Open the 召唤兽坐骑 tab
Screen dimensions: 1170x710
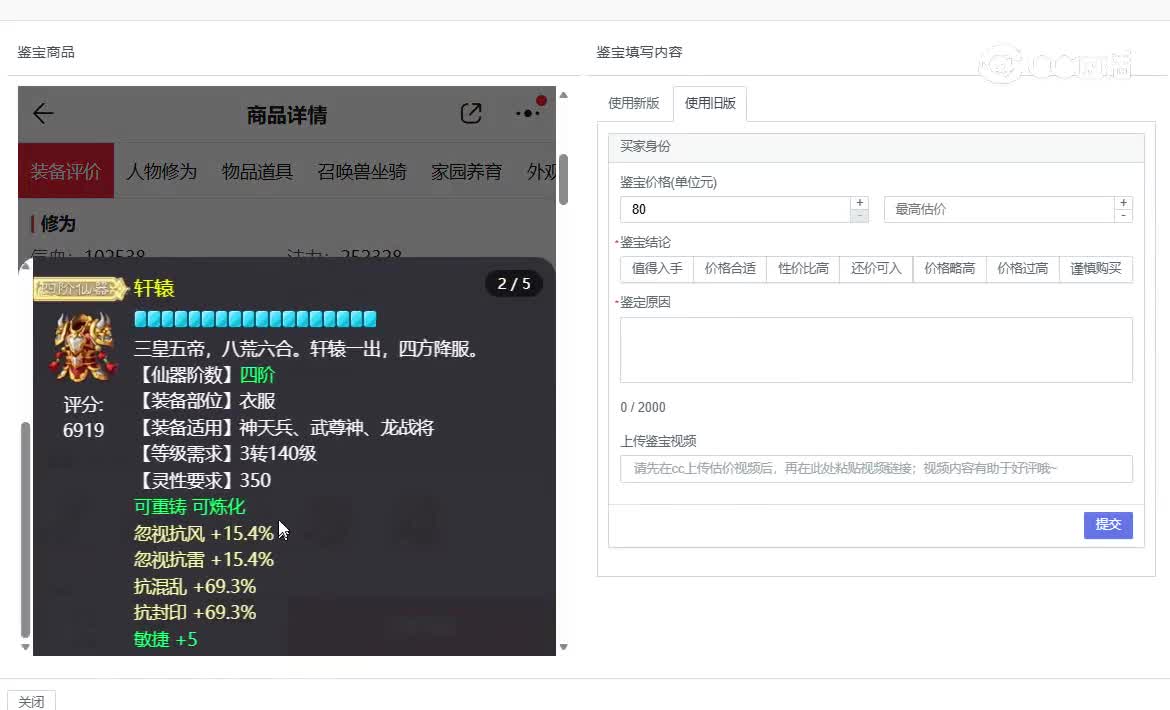coord(362,171)
